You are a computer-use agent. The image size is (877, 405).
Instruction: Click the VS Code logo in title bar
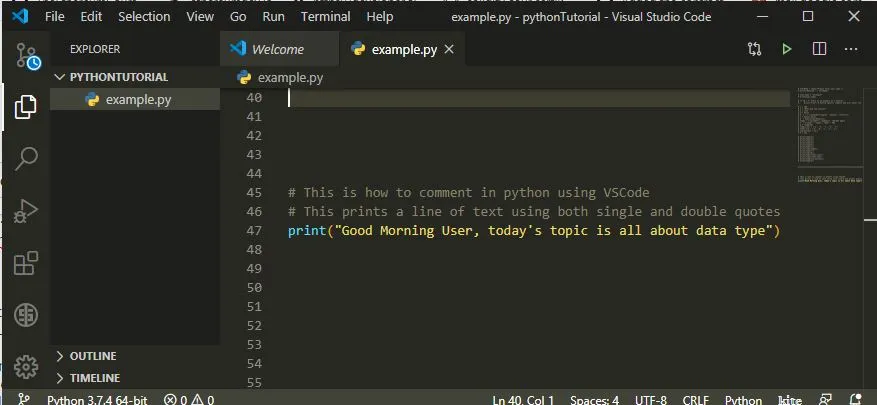[20, 16]
